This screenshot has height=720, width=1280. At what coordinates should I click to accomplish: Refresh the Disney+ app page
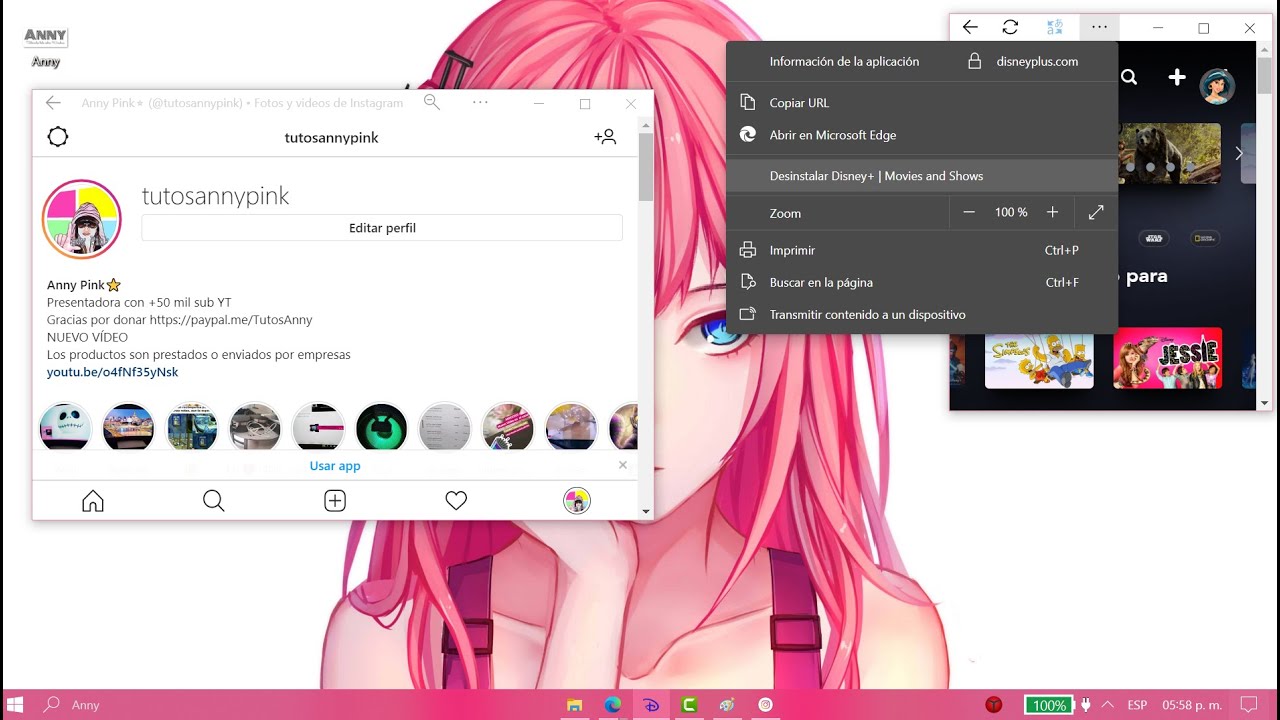pos(1010,28)
